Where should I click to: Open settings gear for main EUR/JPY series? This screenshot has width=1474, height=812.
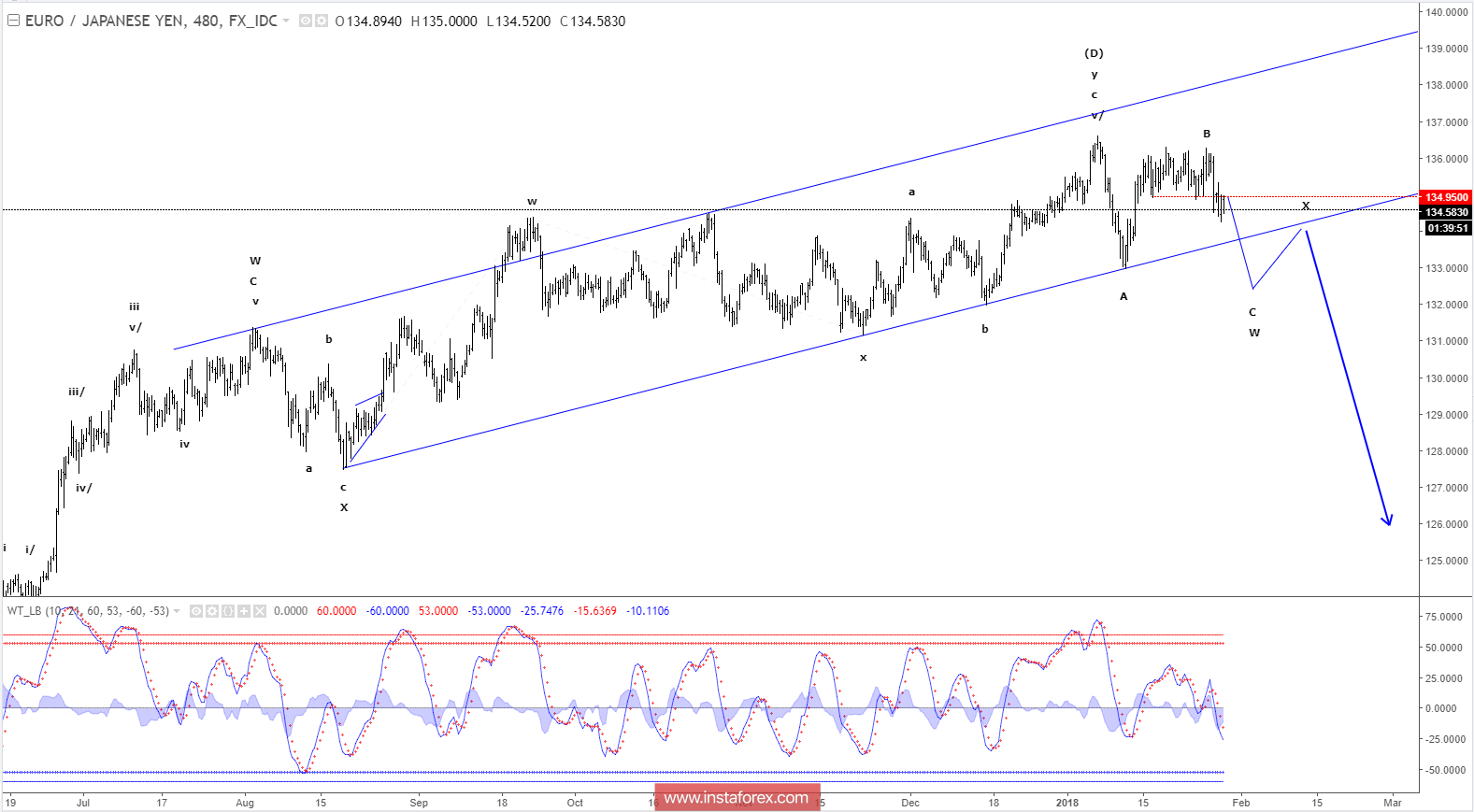(x=322, y=21)
